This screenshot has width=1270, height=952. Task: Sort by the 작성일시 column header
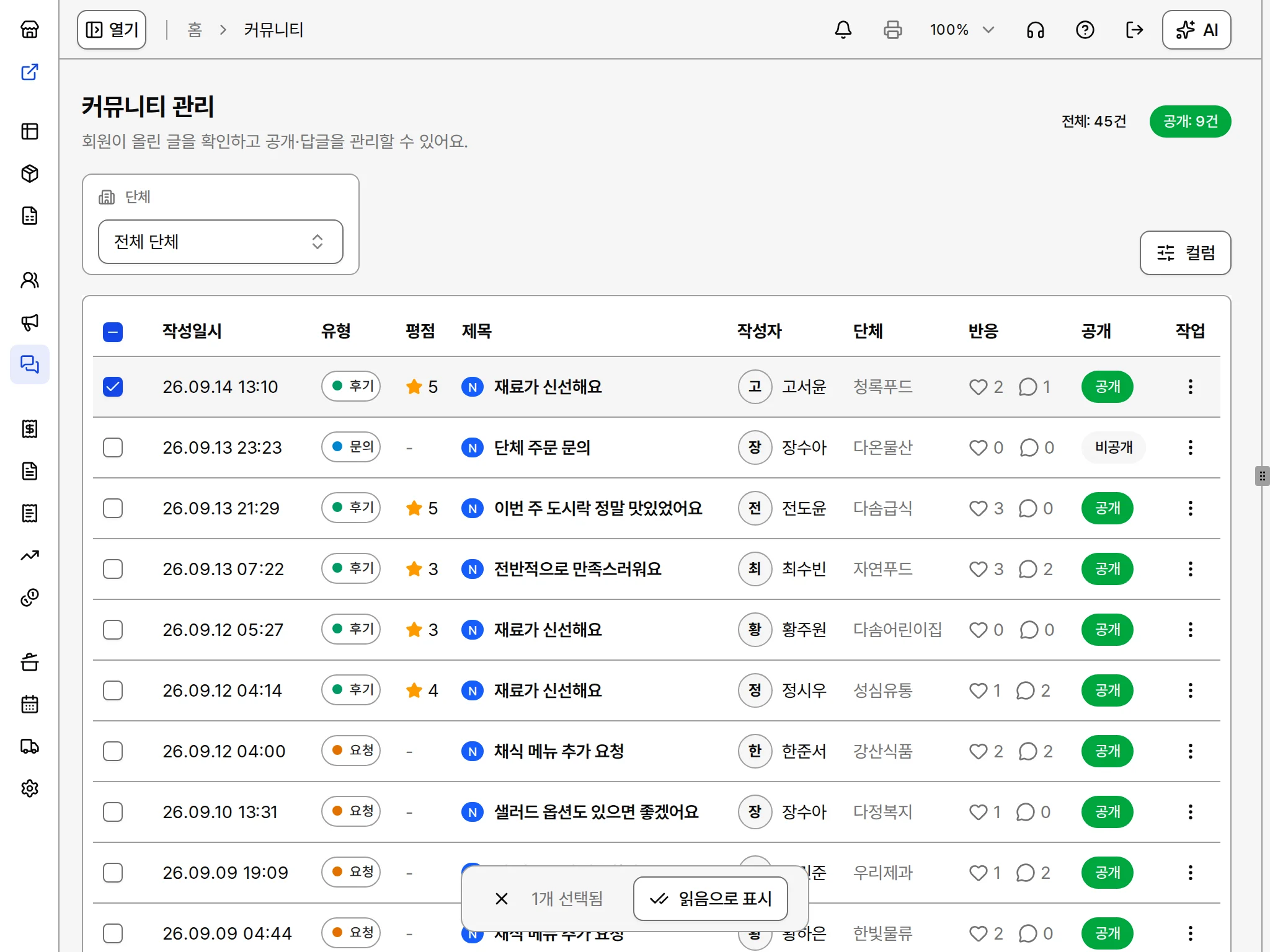(x=192, y=331)
